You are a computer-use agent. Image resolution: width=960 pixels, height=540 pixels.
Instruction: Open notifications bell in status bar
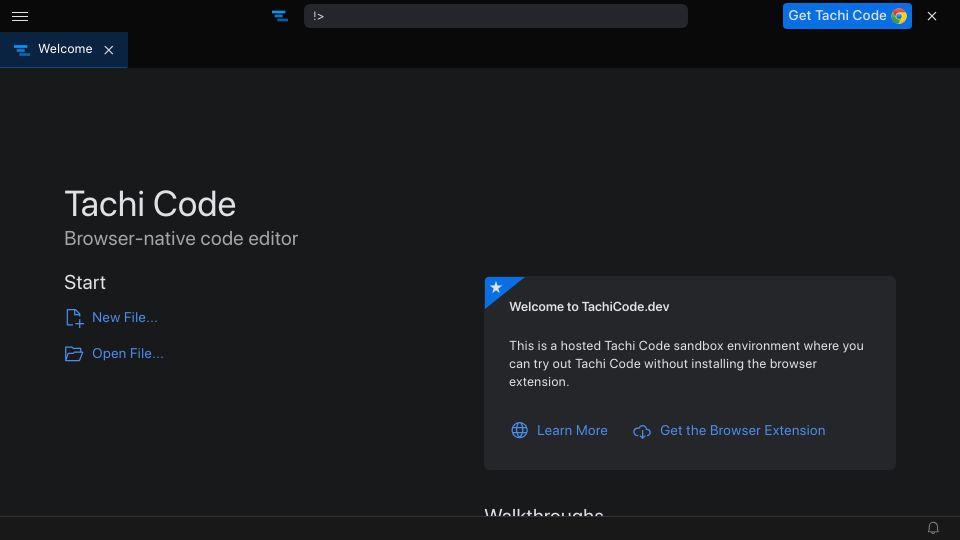[932, 528]
